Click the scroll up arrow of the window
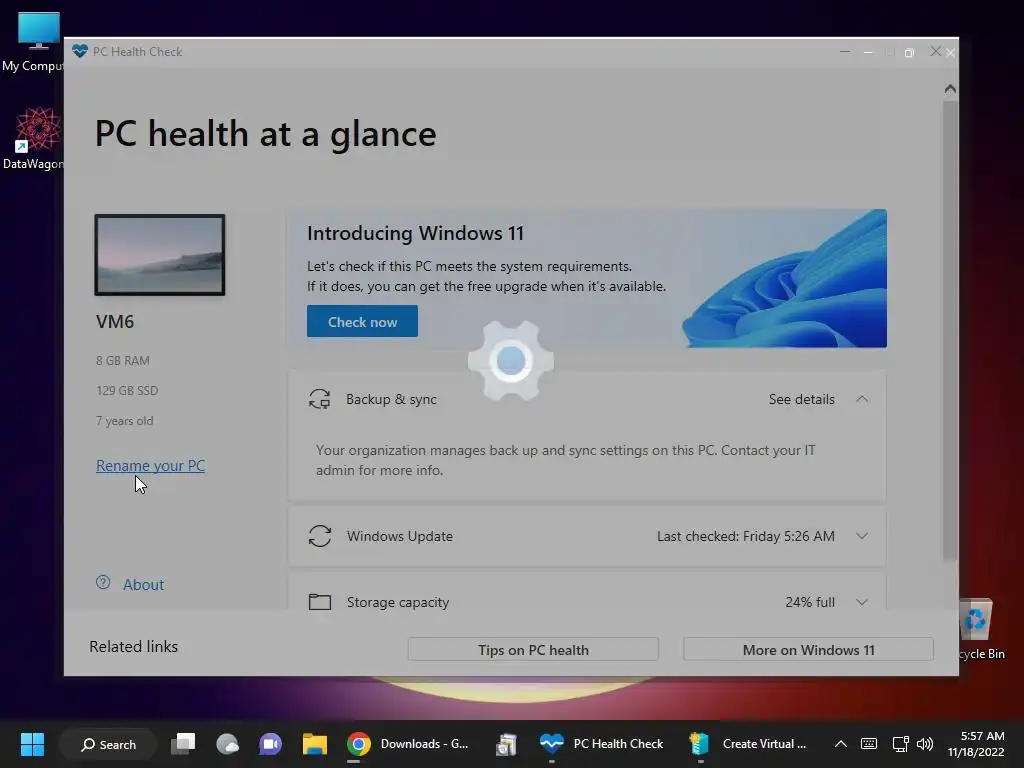The height and width of the screenshot is (768, 1024). click(950, 88)
